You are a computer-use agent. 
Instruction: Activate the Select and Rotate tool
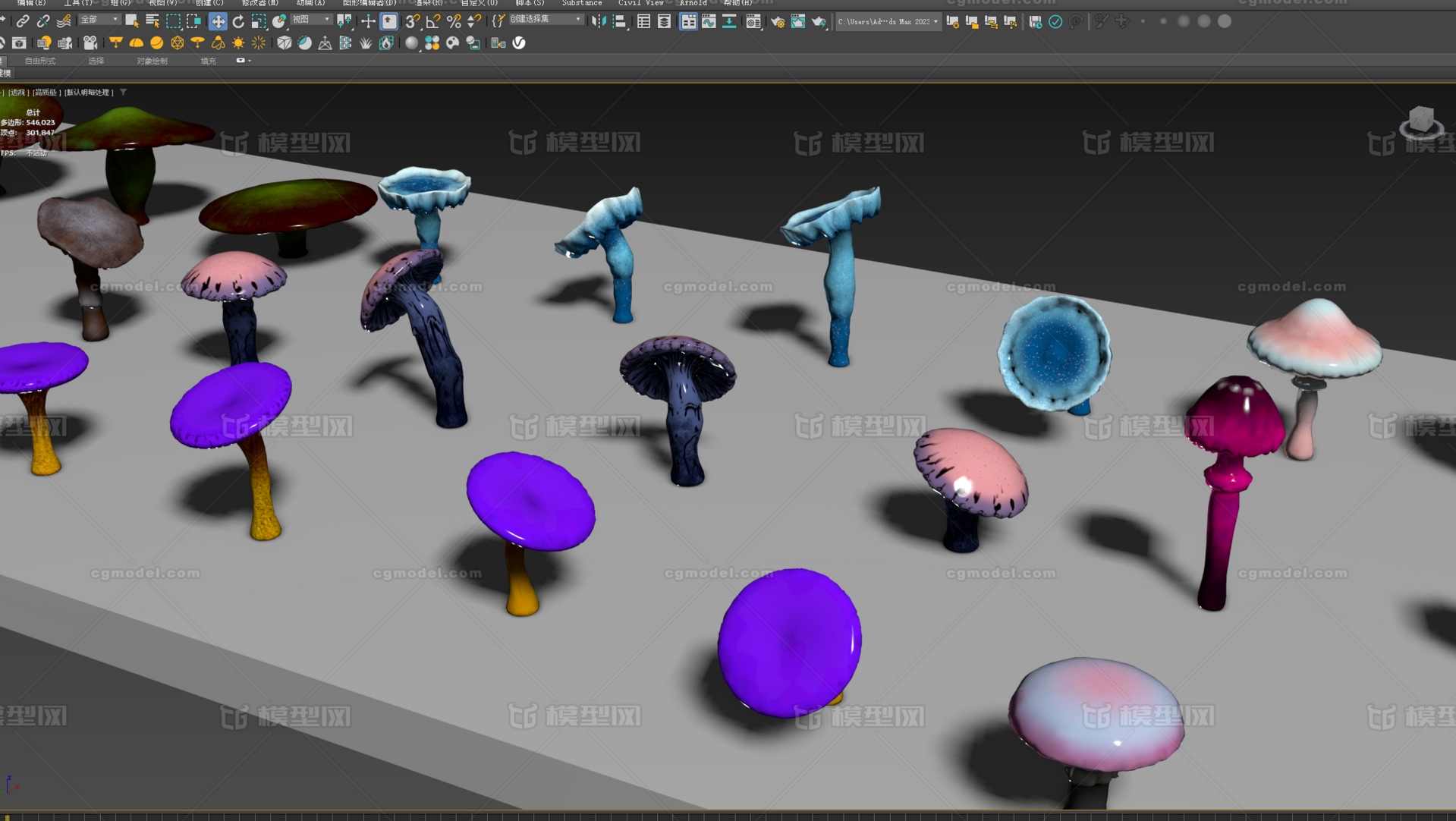pos(238,21)
